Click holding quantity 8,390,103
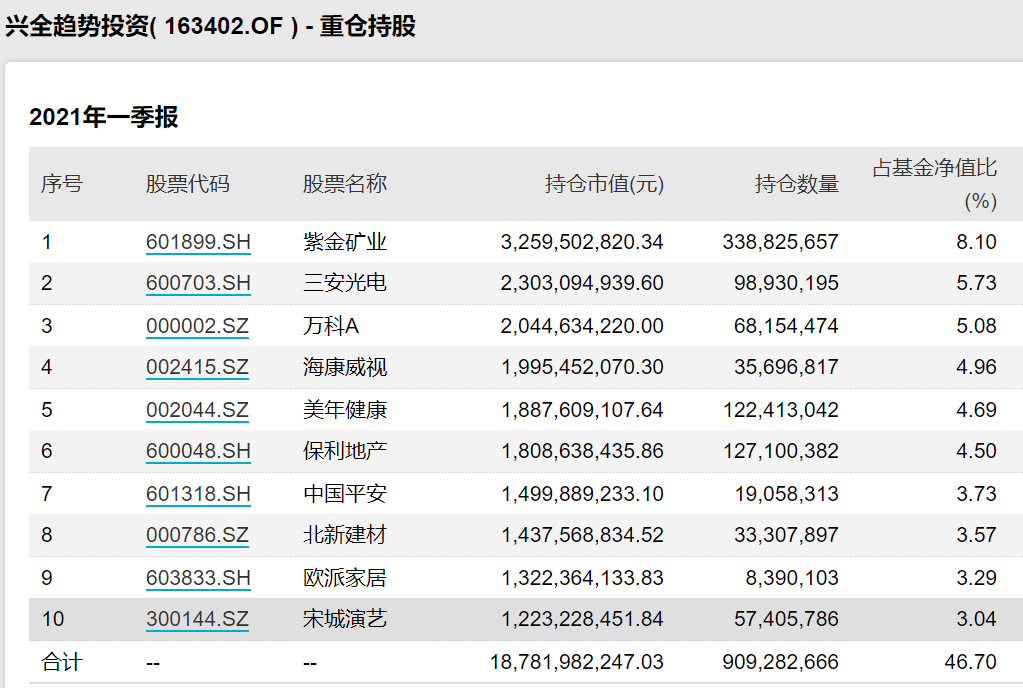Viewport: 1023px width, 688px height. pos(792,578)
